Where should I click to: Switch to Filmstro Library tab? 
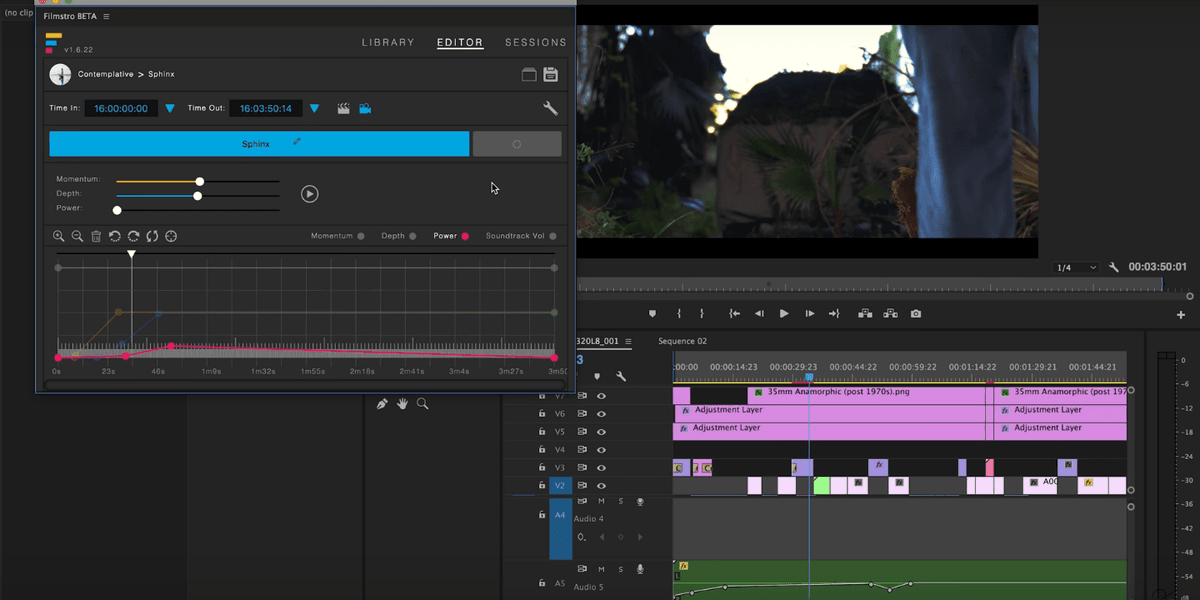[388, 42]
